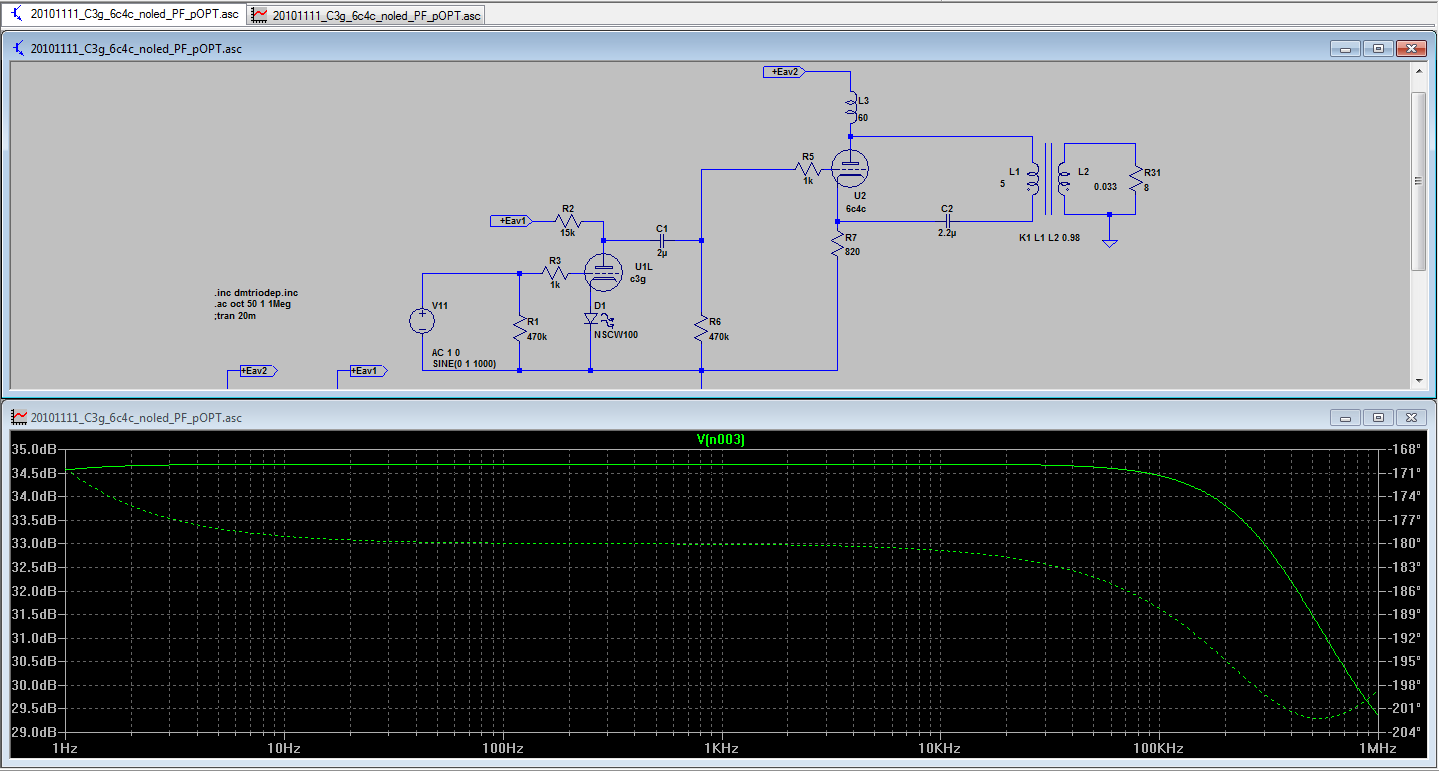Minimize the waveform plot window
1439x771 pixels.
[1345, 416]
